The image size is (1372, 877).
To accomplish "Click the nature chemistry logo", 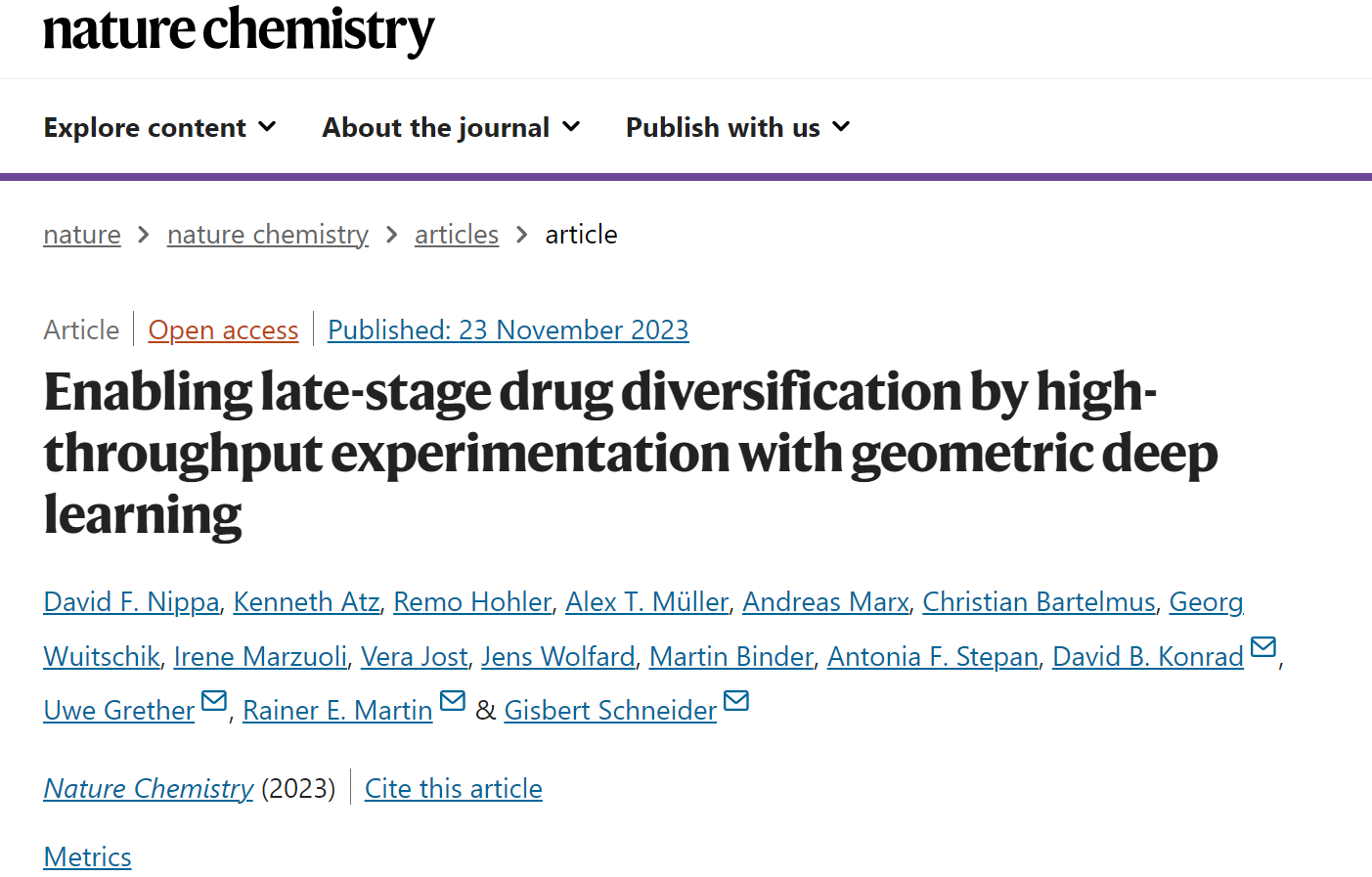I will 239,30.
